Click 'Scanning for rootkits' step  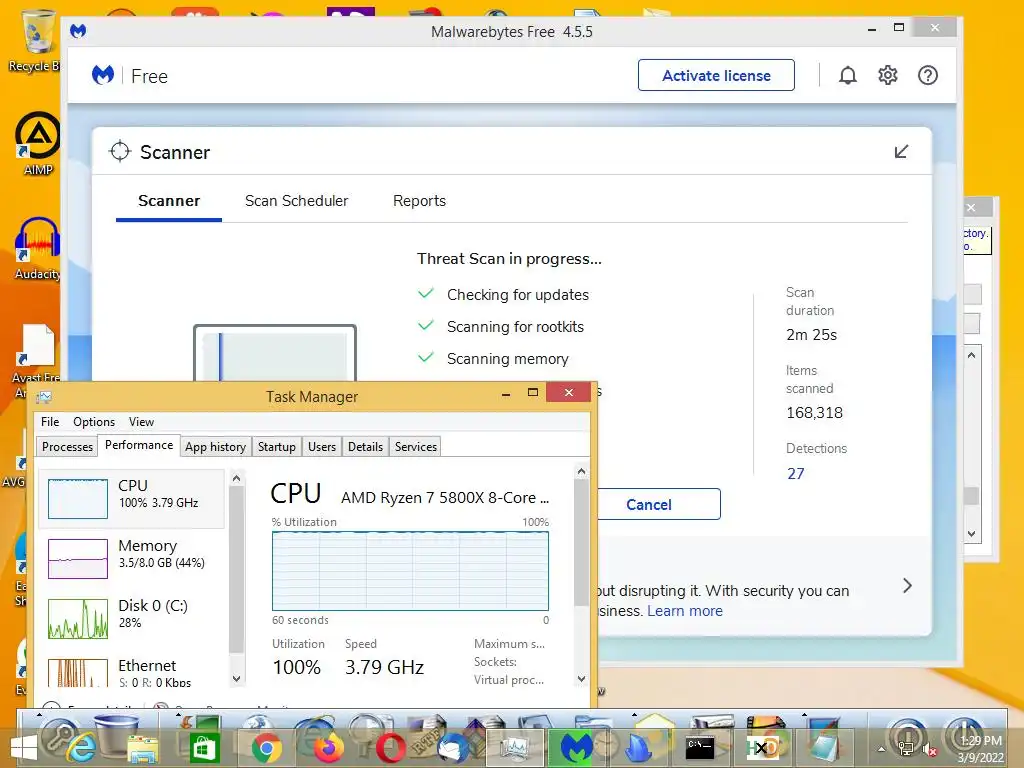[515, 327]
